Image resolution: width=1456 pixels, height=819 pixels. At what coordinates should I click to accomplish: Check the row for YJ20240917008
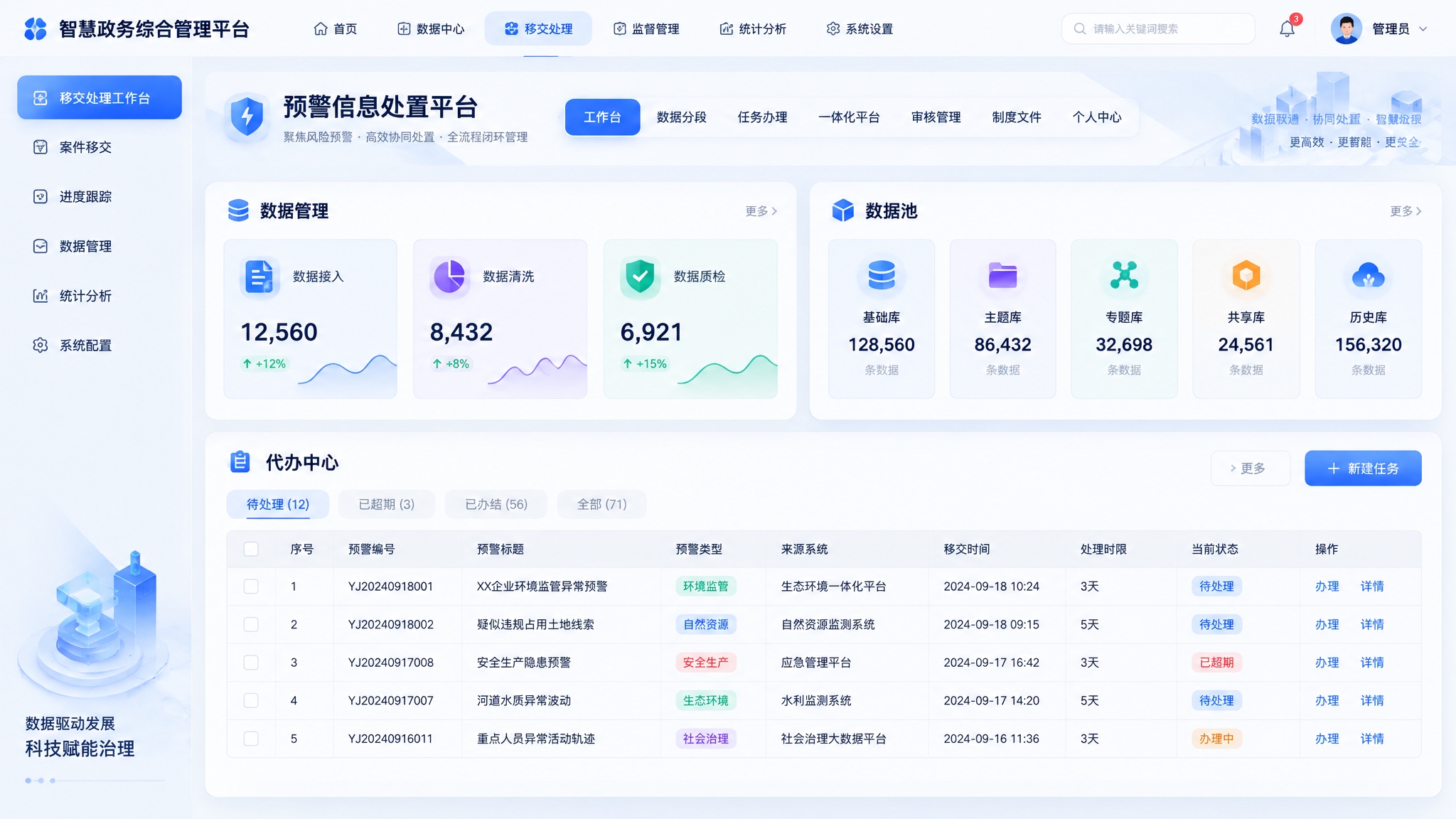click(251, 663)
